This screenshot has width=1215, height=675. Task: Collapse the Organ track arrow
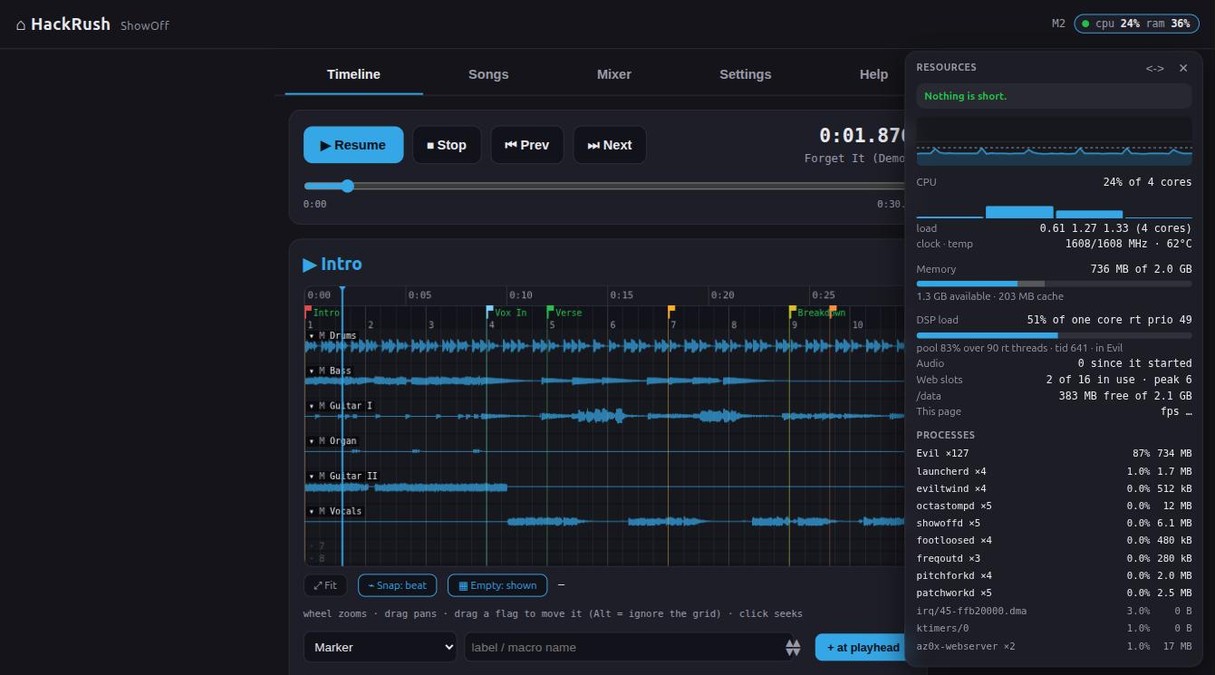311,441
